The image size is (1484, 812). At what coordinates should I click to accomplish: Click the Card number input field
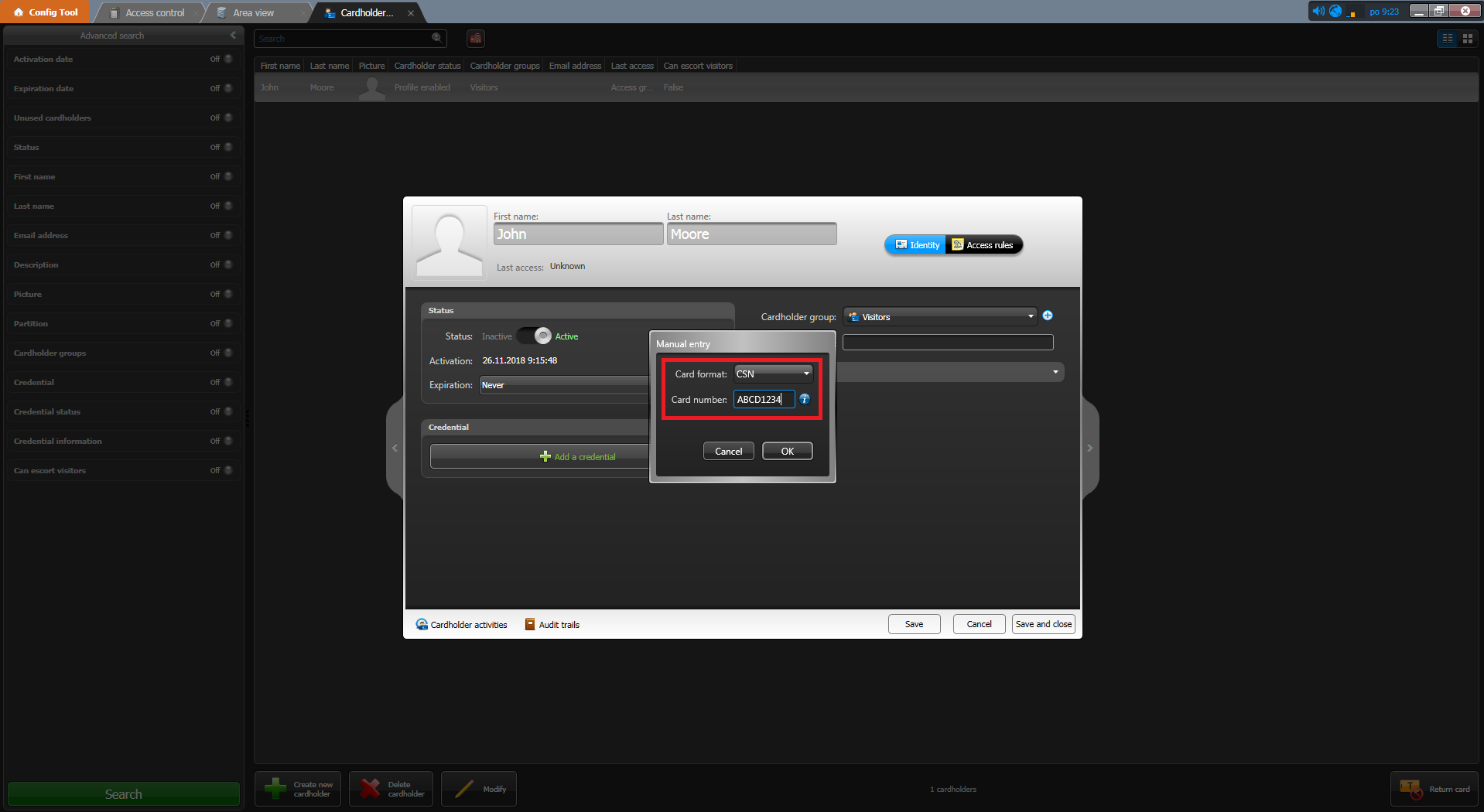tap(763, 400)
